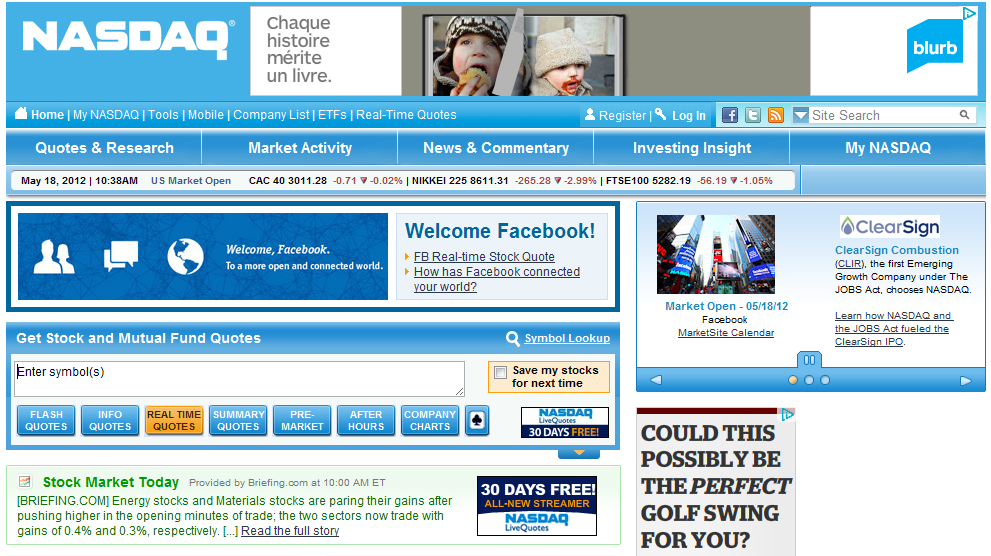This screenshot has width=991, height=556.
Task: Open the RSS feed icon
Action: coord(775,115)
